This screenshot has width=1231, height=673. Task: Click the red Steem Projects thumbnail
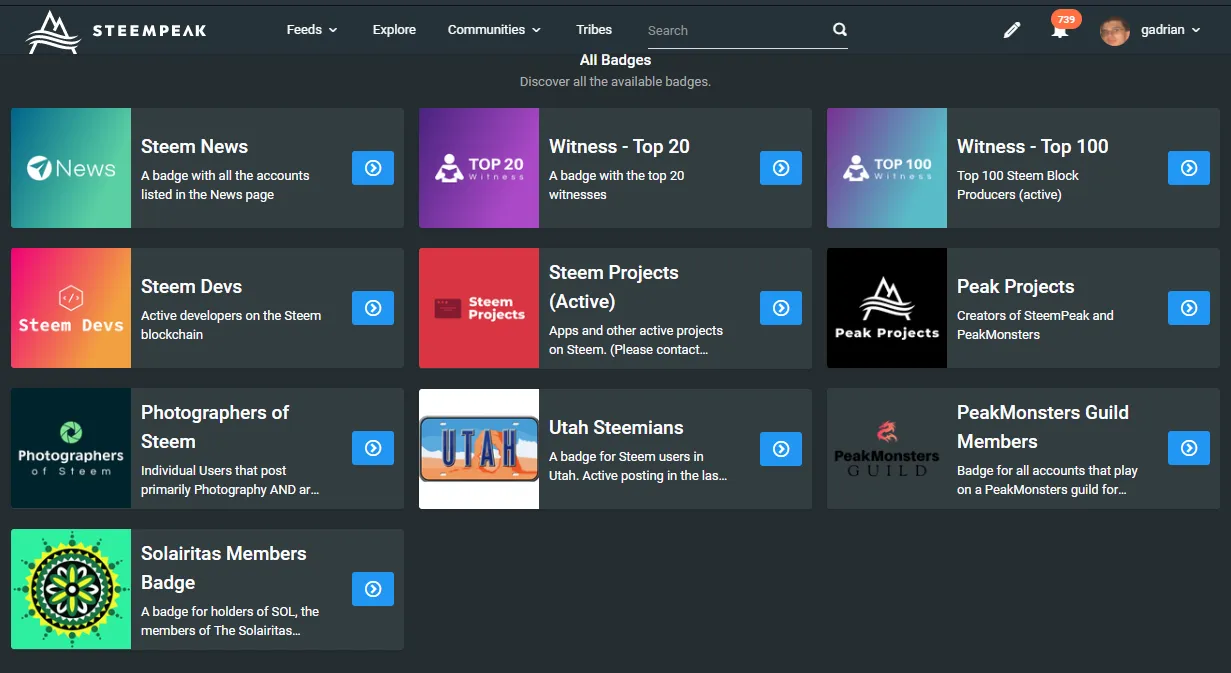click(x=479, y=308)
